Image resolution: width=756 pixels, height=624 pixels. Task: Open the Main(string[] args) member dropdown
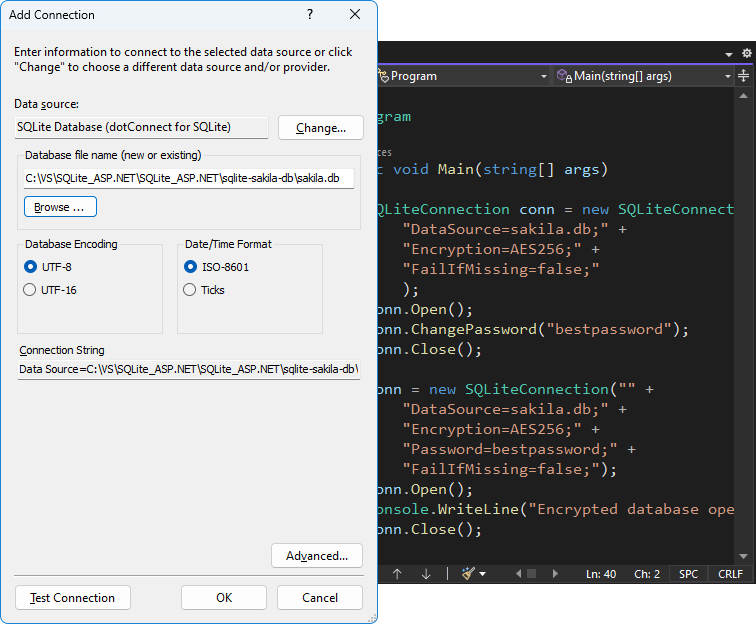click(x=727, y=76)
